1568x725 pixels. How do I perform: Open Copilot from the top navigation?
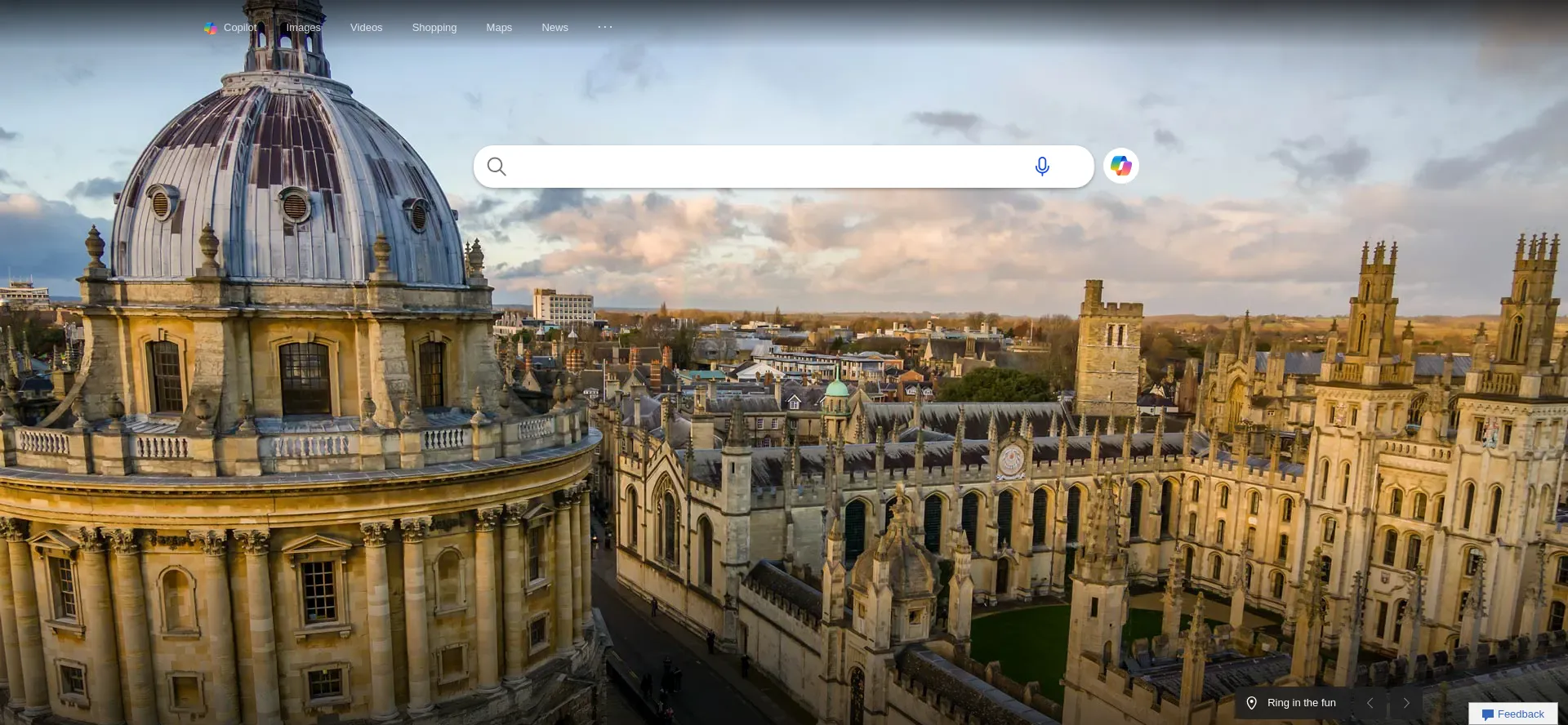230,28
